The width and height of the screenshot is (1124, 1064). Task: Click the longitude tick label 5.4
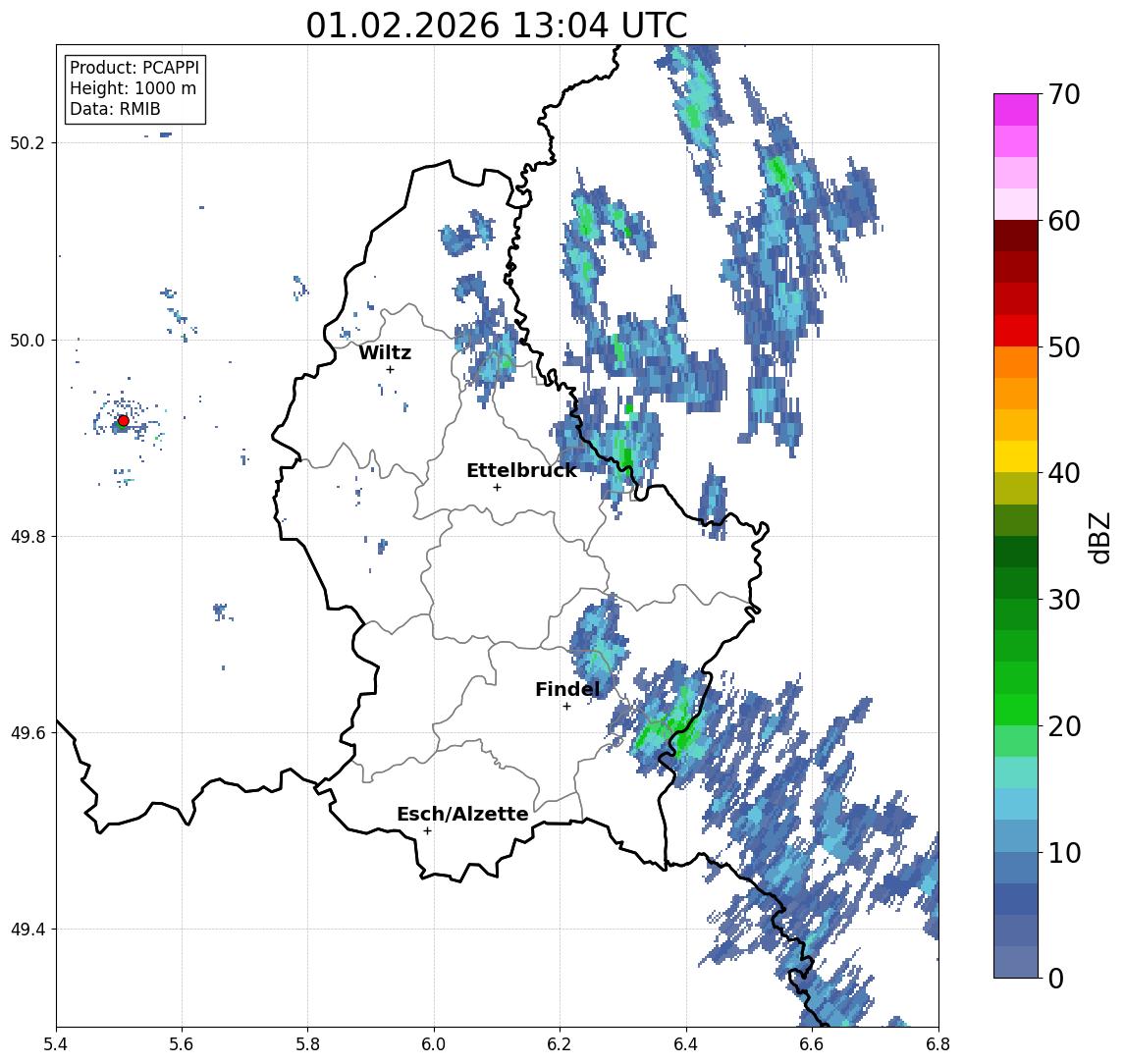(x=56, y=1044)
